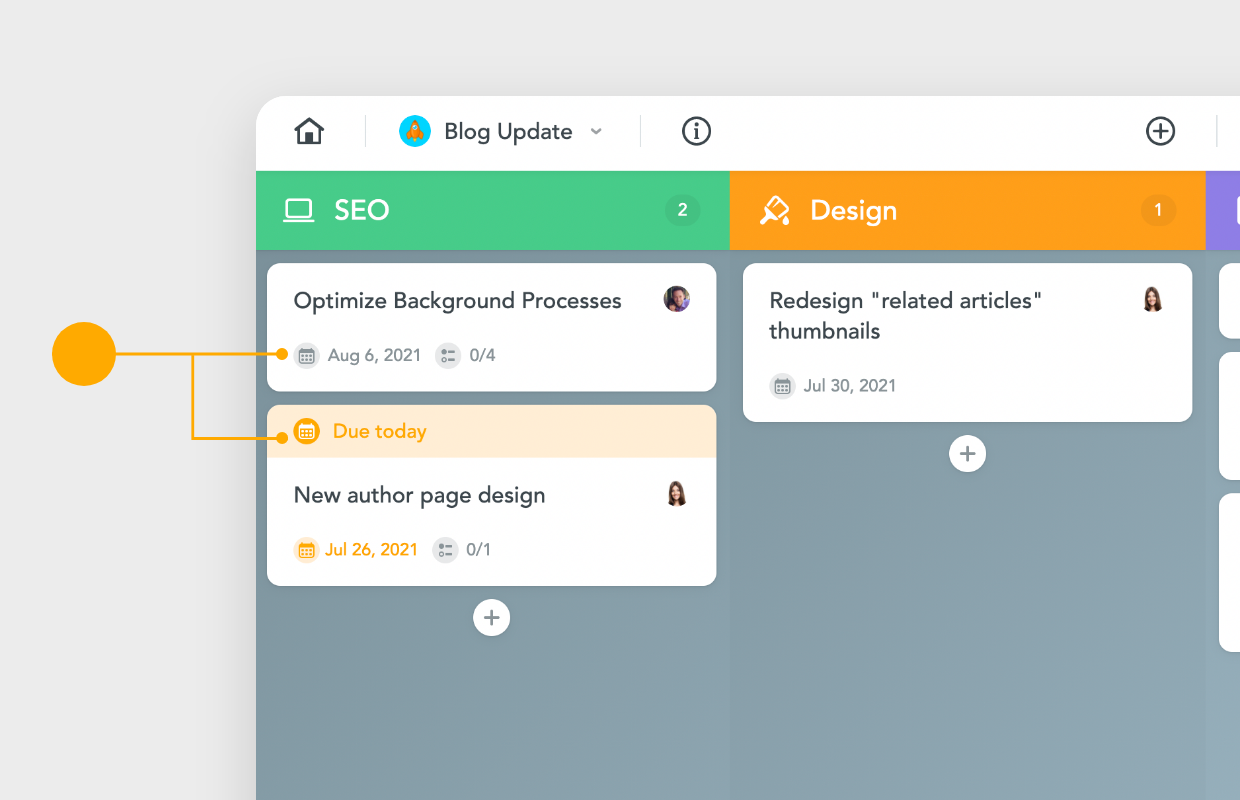The height and width of the screenshot is (800, 1240).
Task: Click the SEO column laptop icon
Action: coord(299,210)
